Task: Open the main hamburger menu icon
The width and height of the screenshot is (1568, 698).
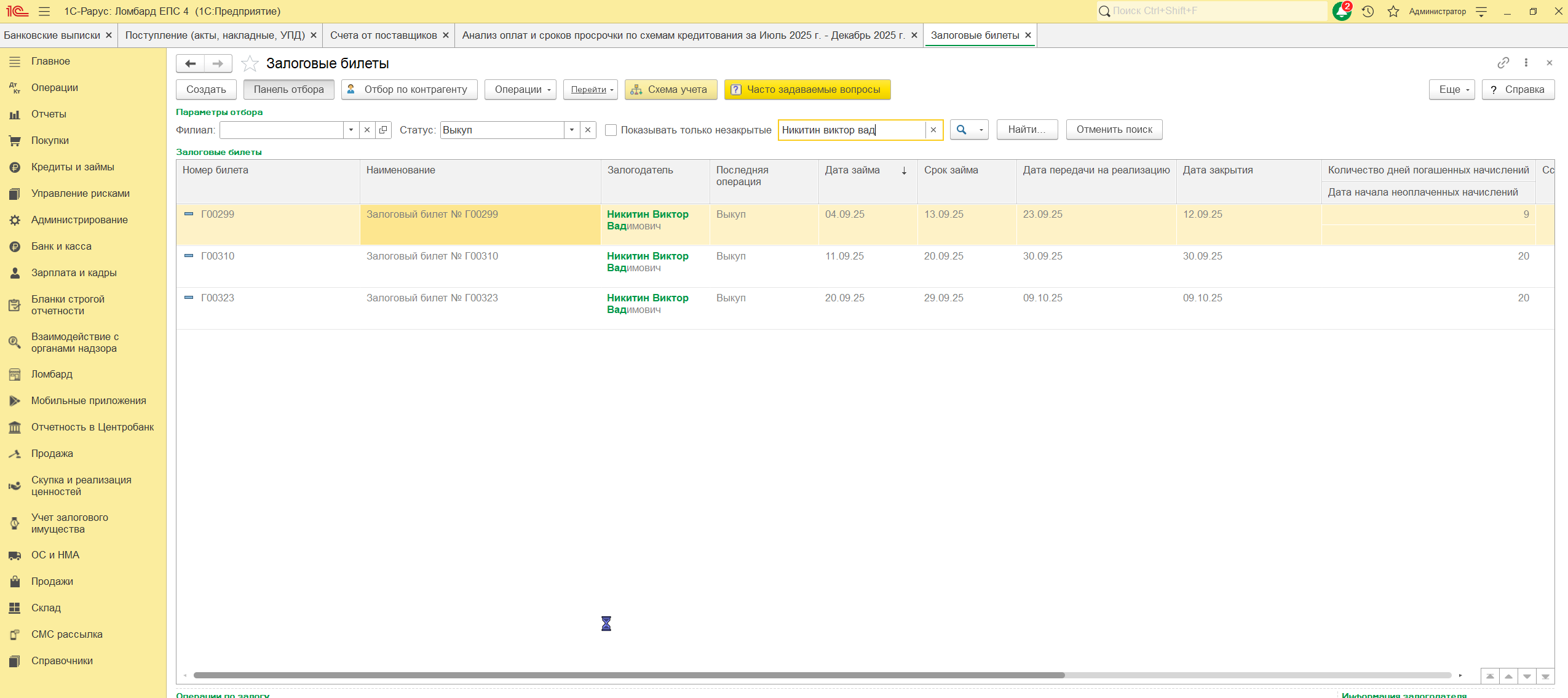Action: [44, 12]
